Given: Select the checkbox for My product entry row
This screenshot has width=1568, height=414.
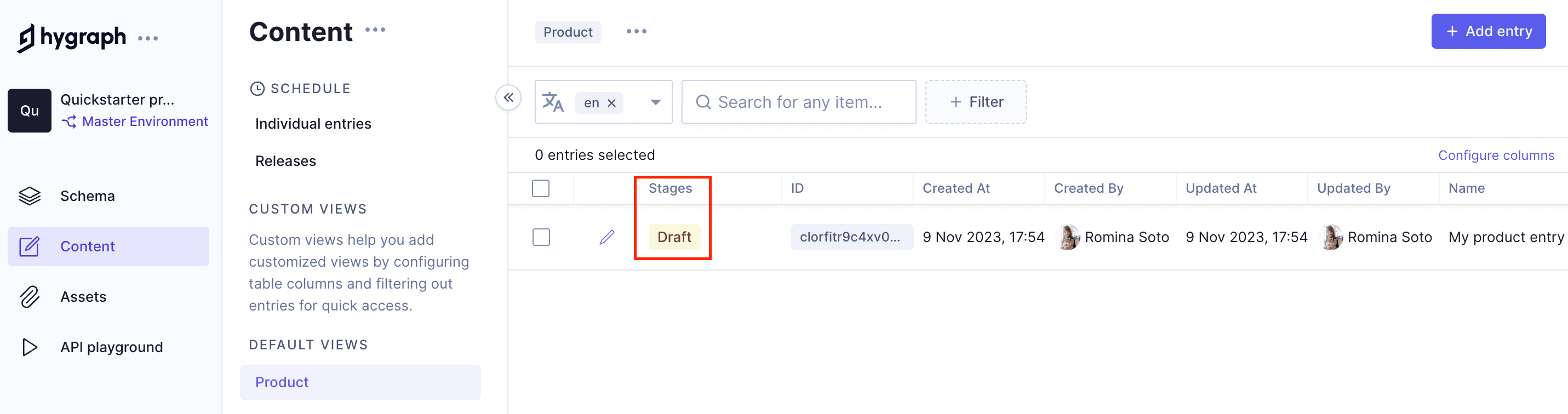Looking at the screenshot, I should tap(541, 237).
